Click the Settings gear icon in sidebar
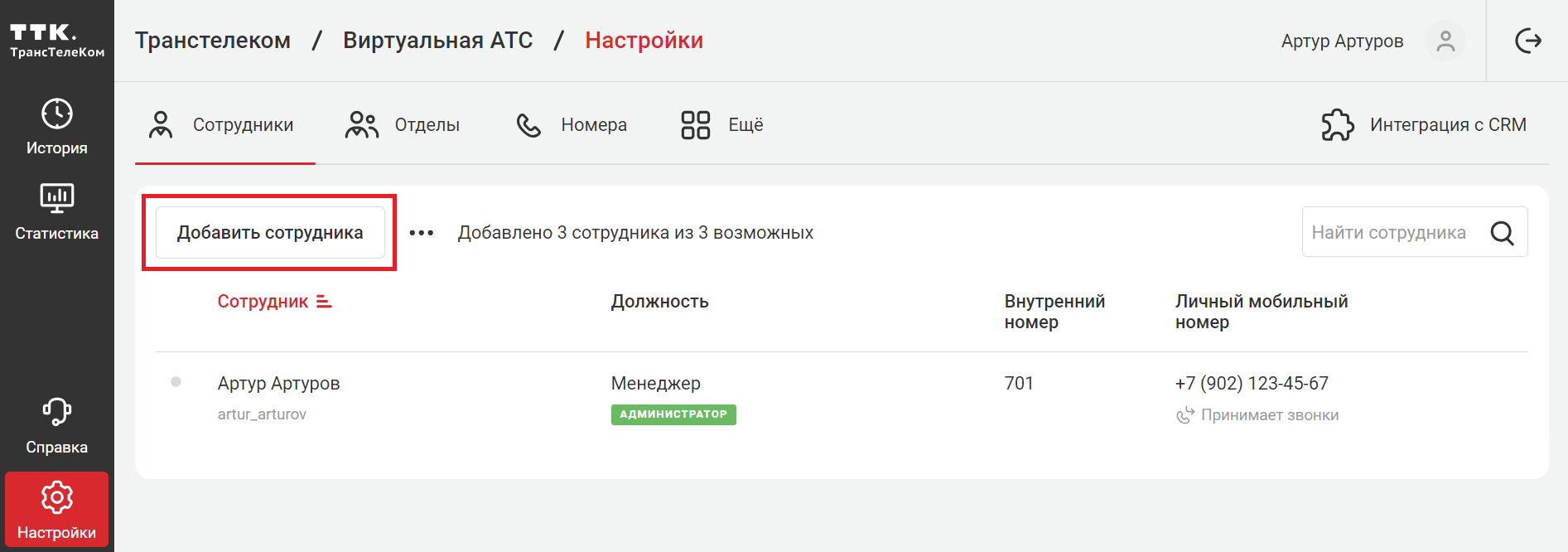The image size is (1568, 552). click(x=56, y=498)
